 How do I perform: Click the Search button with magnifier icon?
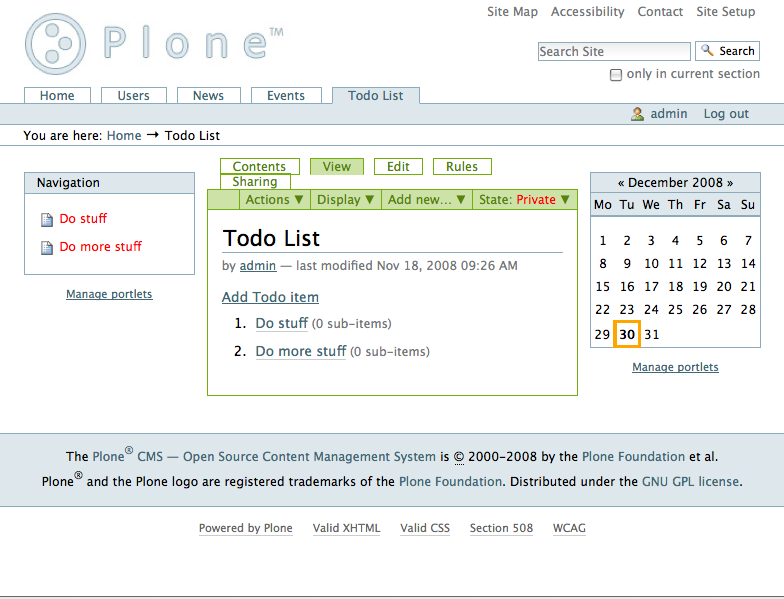point(727,51)
